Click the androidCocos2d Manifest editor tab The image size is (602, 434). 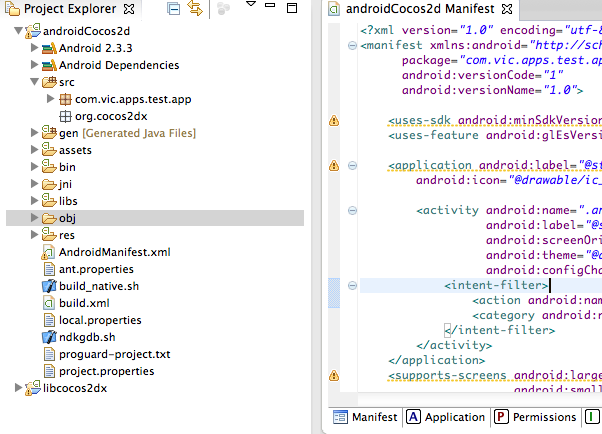coord(420,8)
